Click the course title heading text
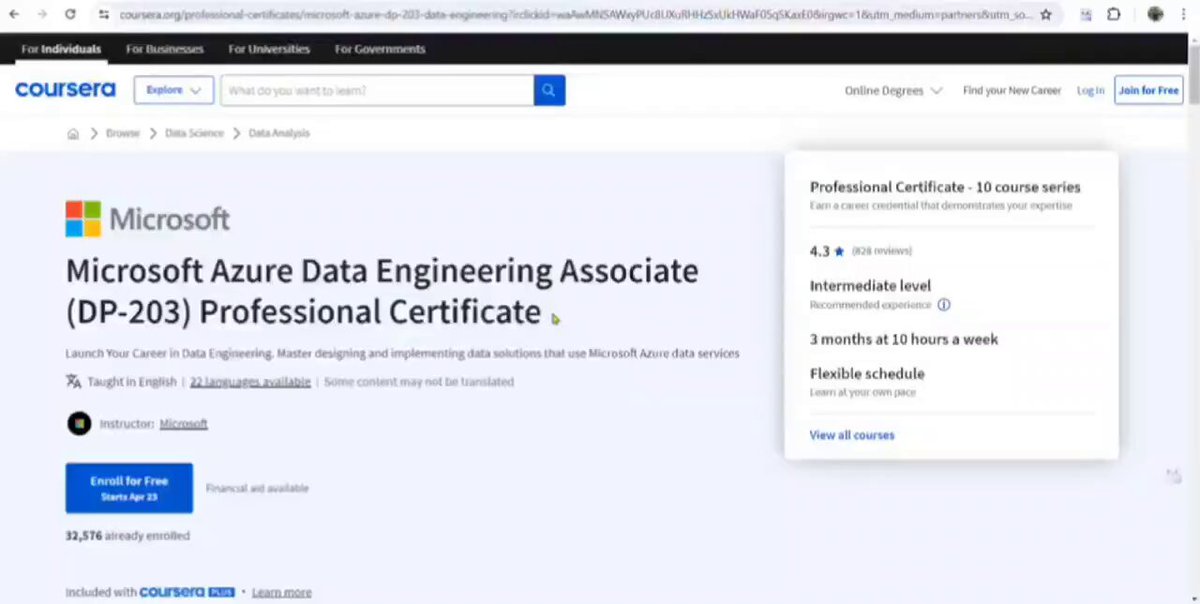 point(382,291)
